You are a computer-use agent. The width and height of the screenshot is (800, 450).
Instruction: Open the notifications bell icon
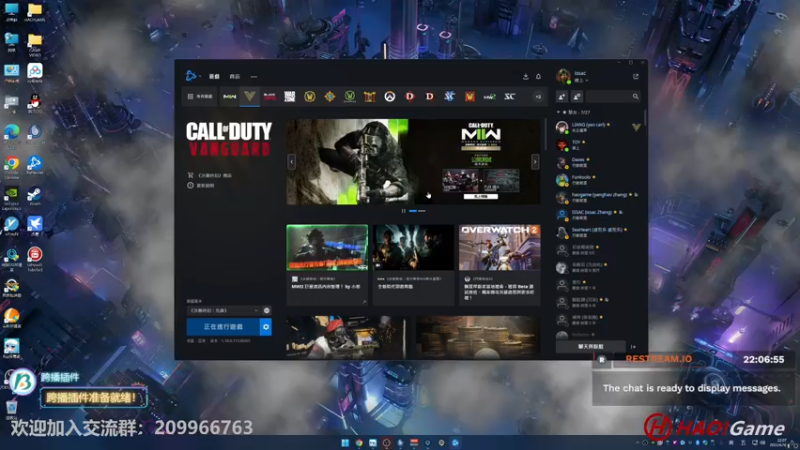[538, 77]
